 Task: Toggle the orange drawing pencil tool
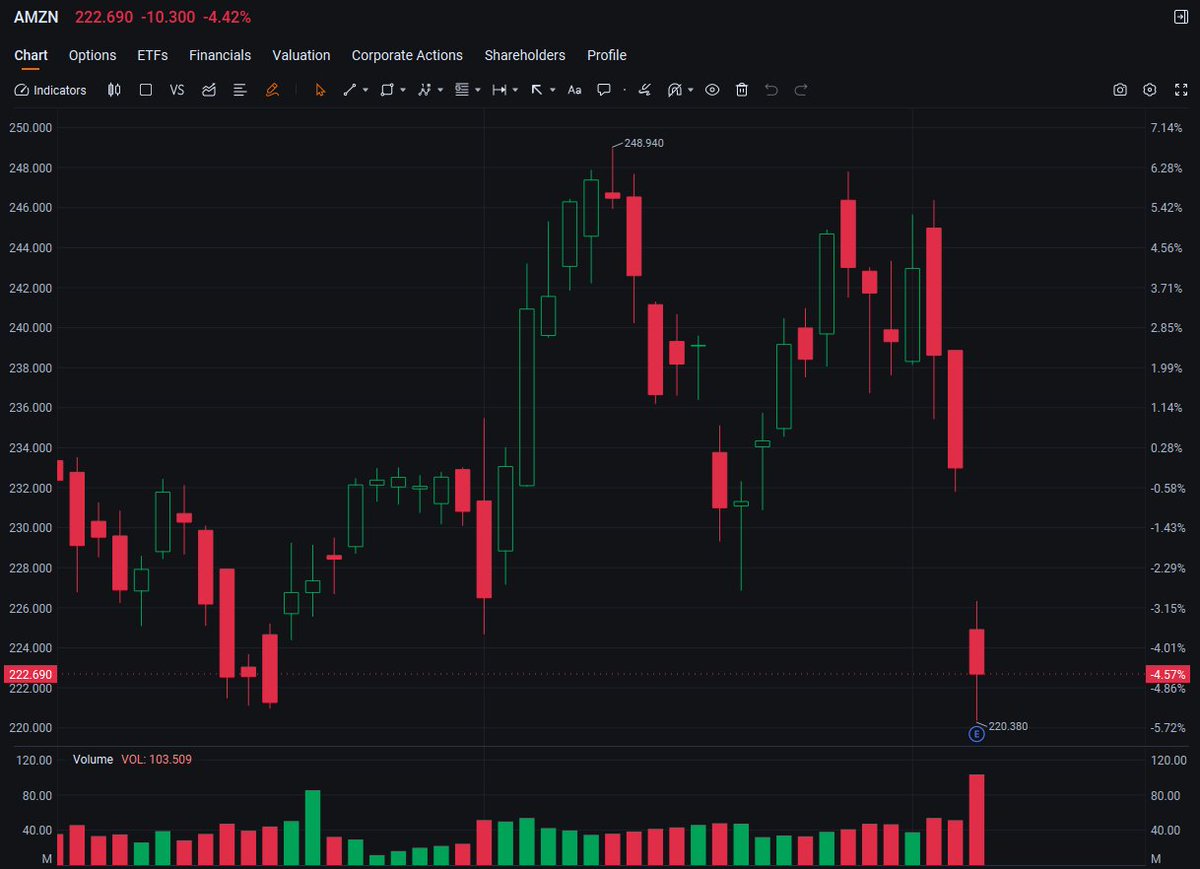pyautogui.click(x=272, y=90)
